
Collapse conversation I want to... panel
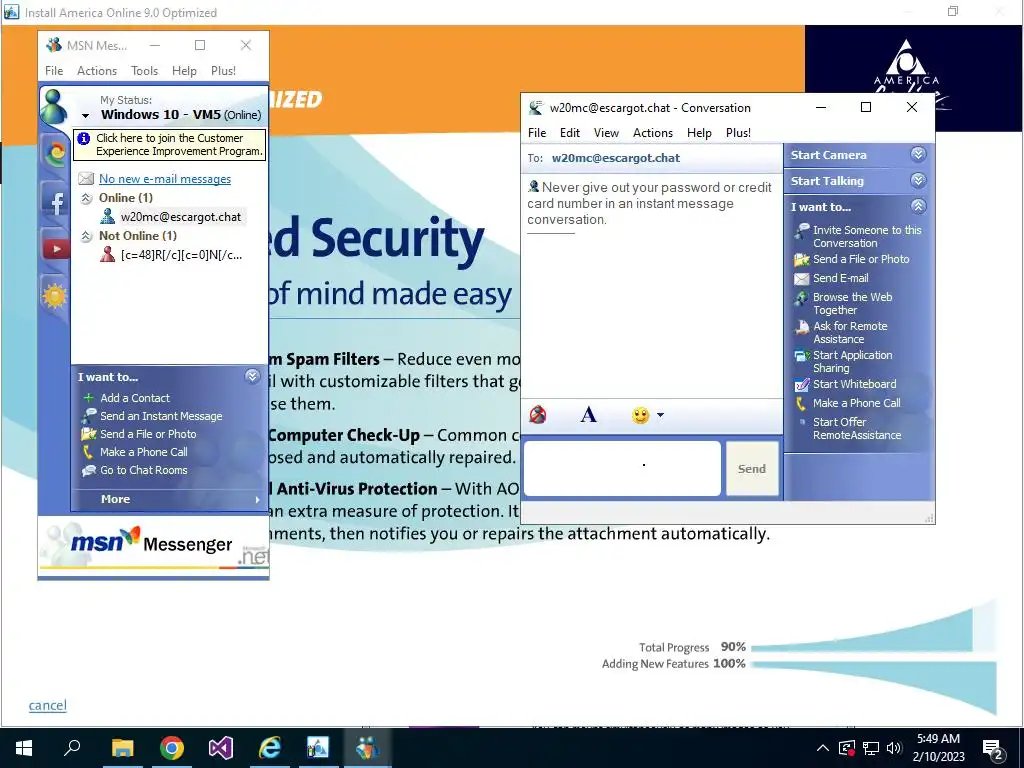click(x=918, y=206)
